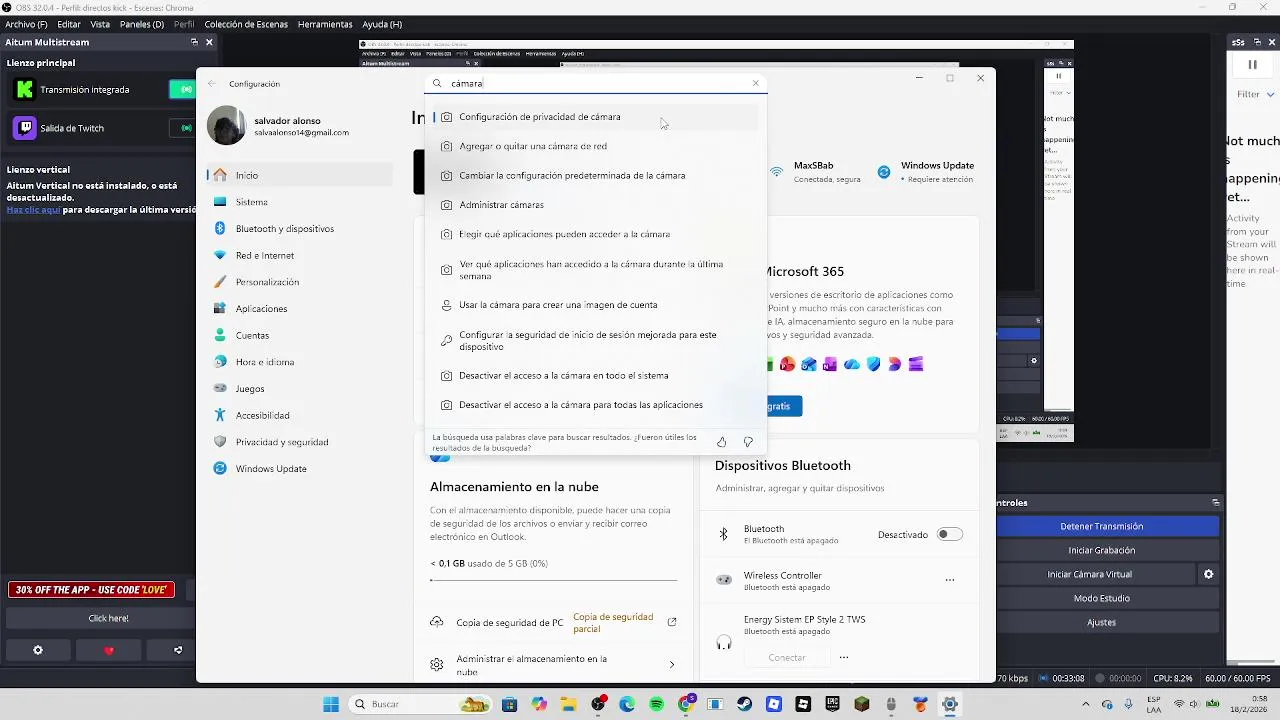Click Modo Estudio button
This screenshot has height=720, width=1280.
coord(1101,598)
